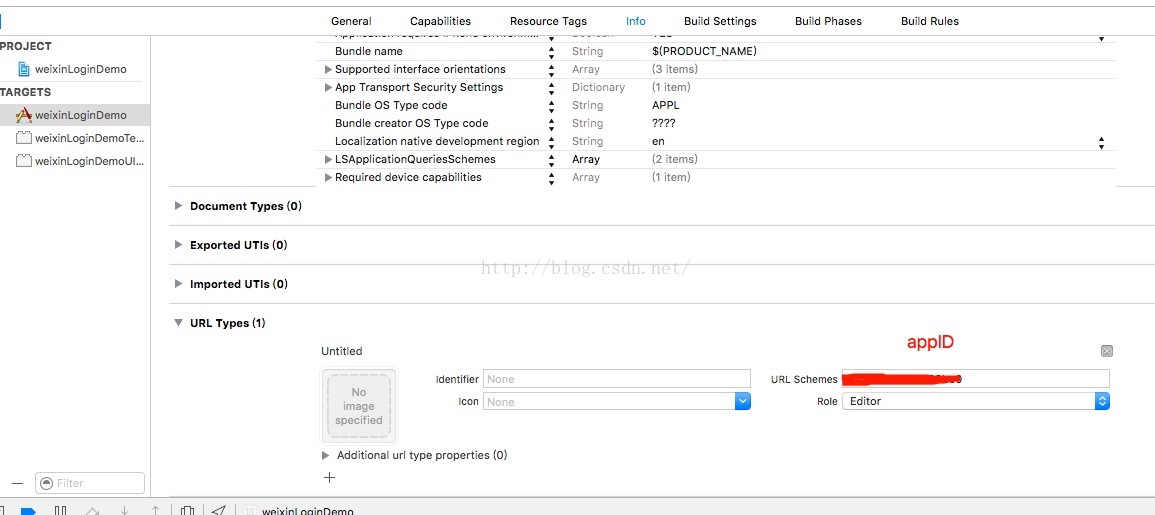Expand LSApplicationQueriesSchemes array row
The width and height of the screenshot is (1155, 515).
click(329, 159)
